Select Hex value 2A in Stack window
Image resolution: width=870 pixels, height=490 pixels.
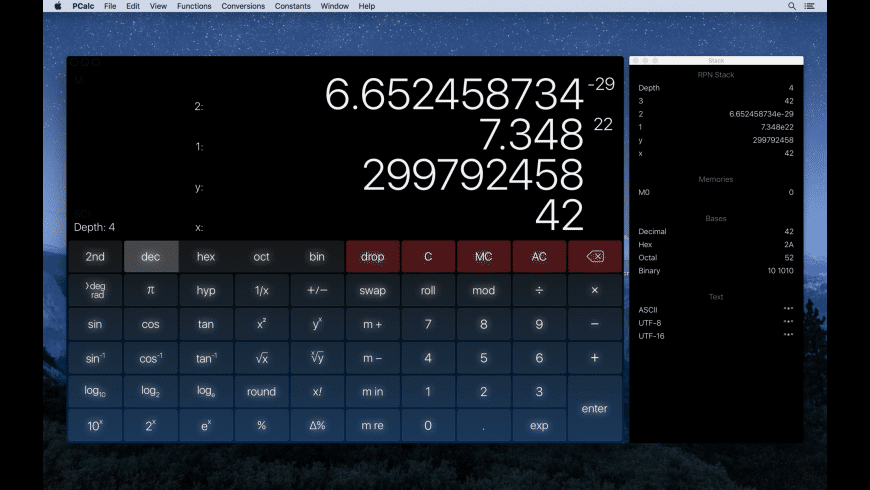788,245
